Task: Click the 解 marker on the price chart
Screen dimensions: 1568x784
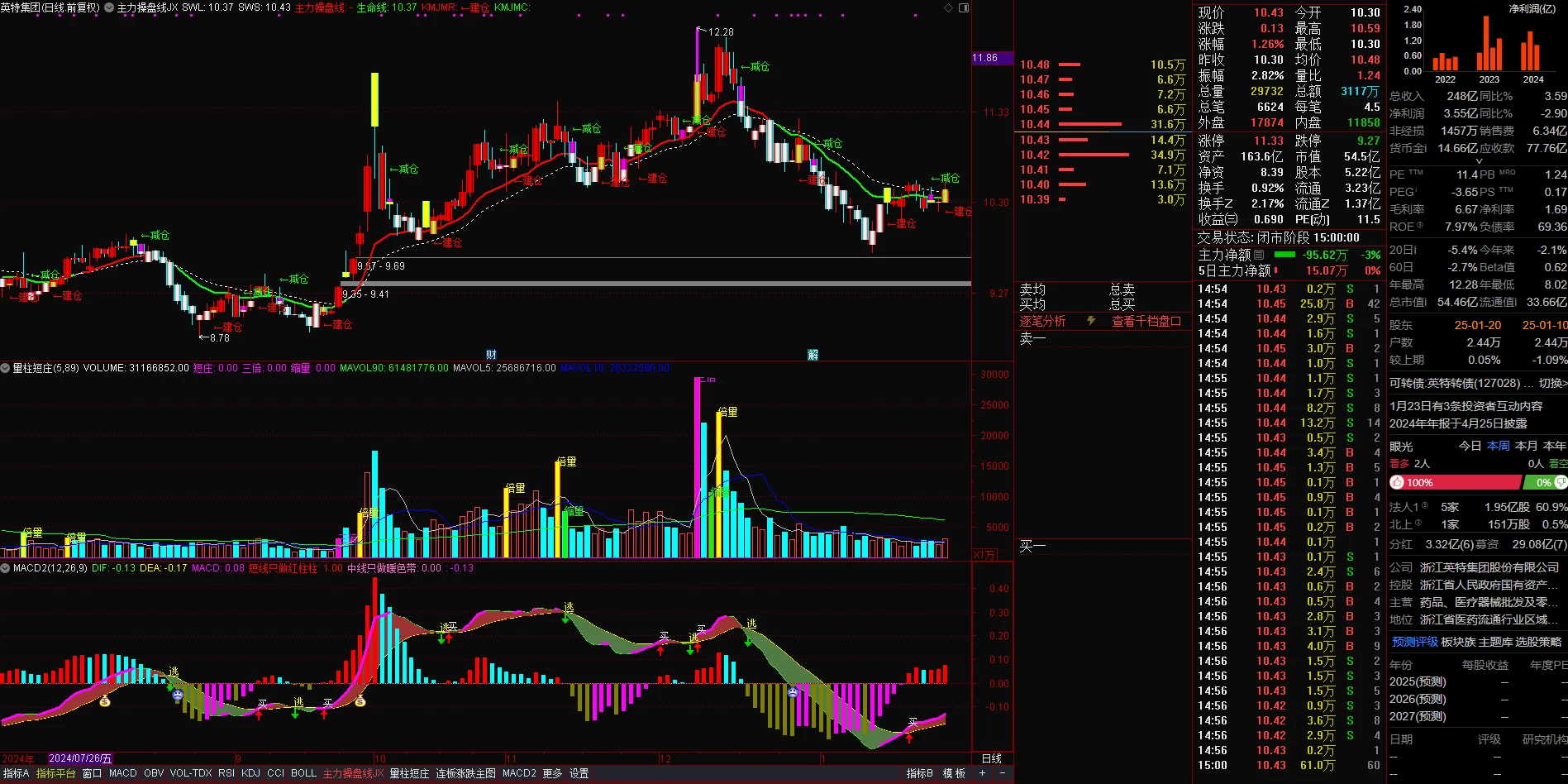Action: (813, 354)
